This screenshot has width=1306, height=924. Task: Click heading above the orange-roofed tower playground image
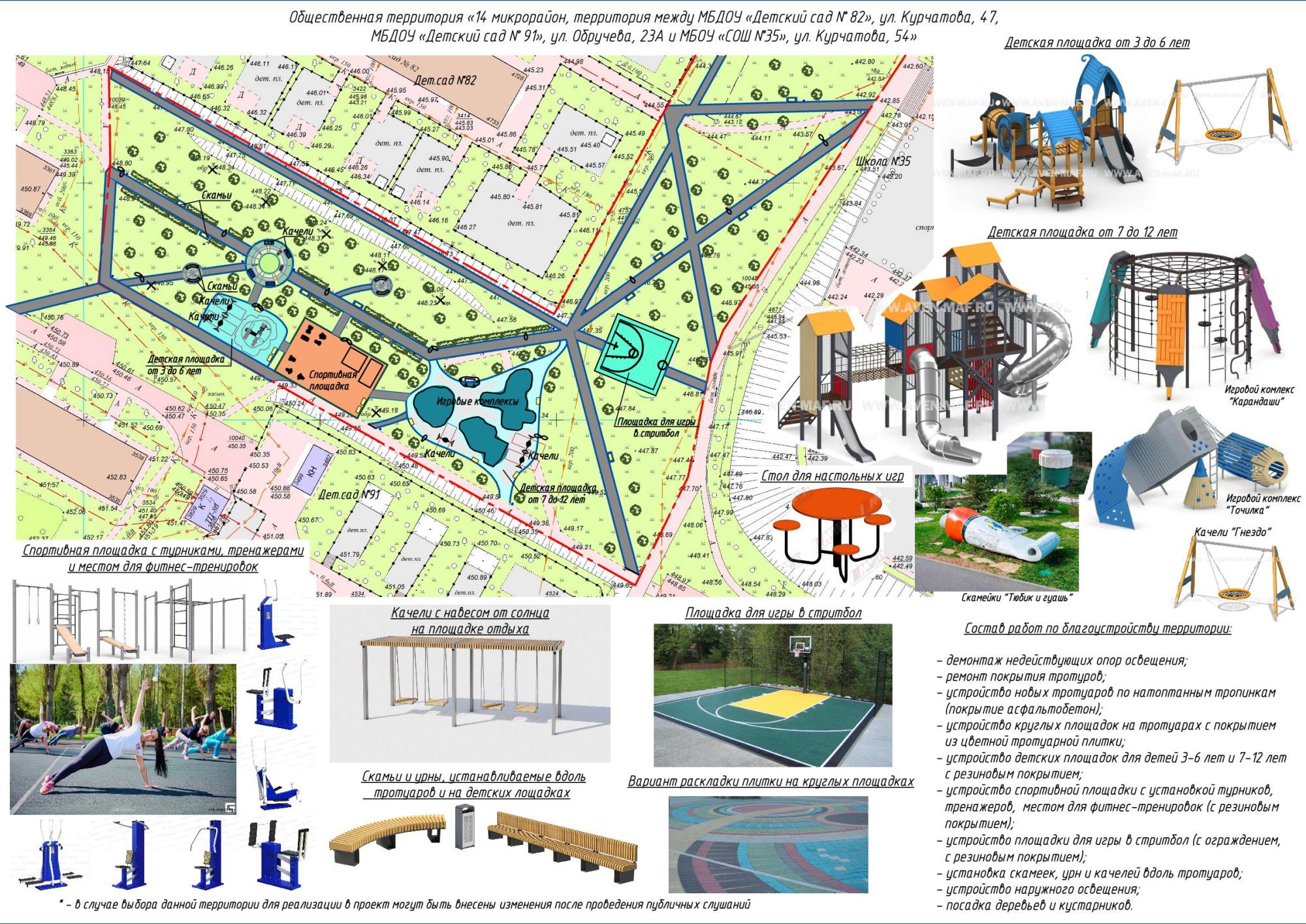[1082, 232]
